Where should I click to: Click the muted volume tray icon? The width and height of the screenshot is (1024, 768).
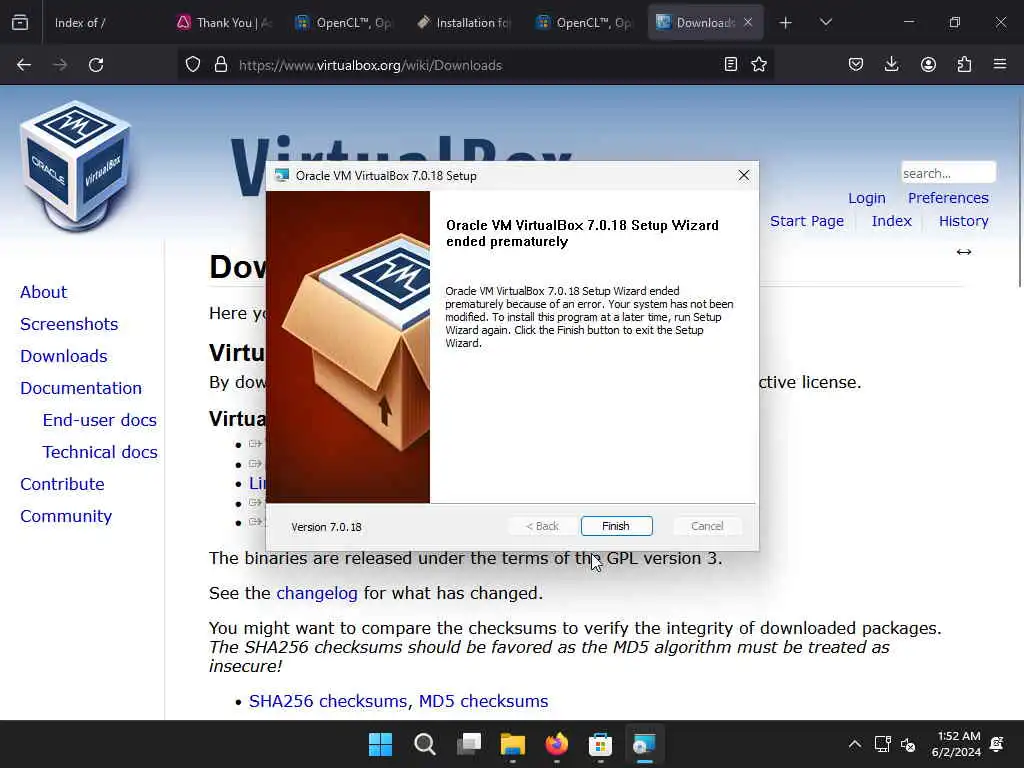coord(908,744)
